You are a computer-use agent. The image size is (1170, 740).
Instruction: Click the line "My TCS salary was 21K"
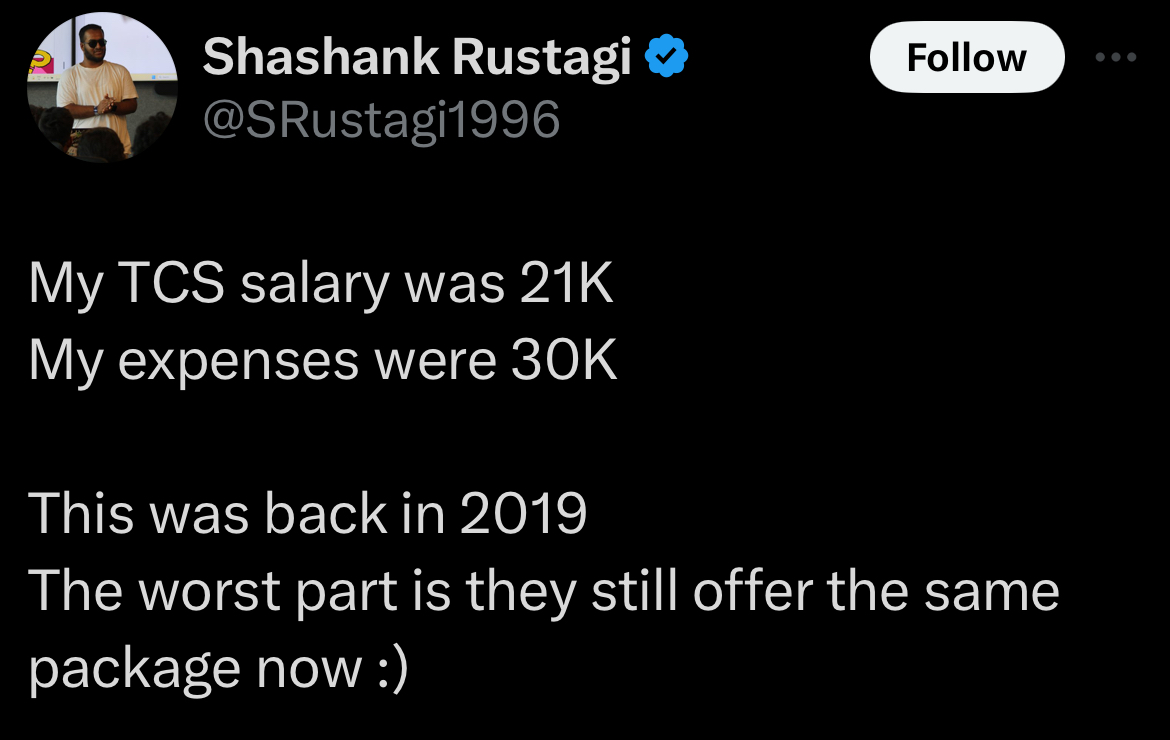(x=321, y=285)
